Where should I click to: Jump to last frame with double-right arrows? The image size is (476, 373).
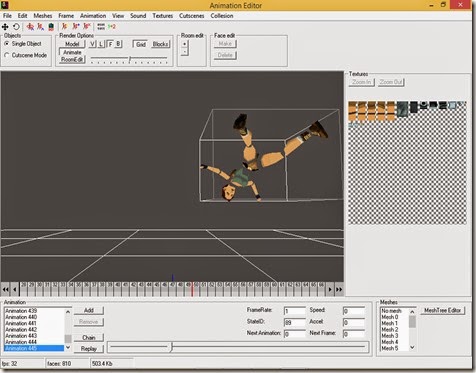339,289
